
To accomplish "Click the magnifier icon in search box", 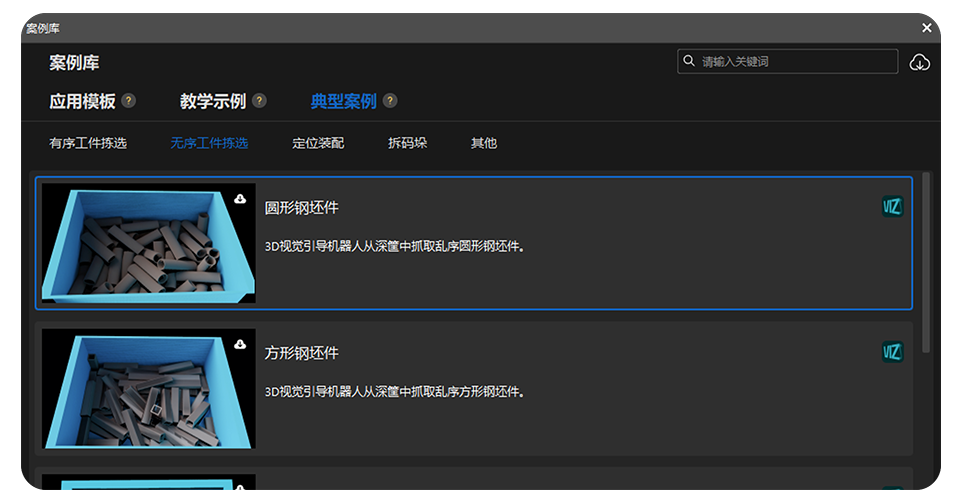I will 689,61.
